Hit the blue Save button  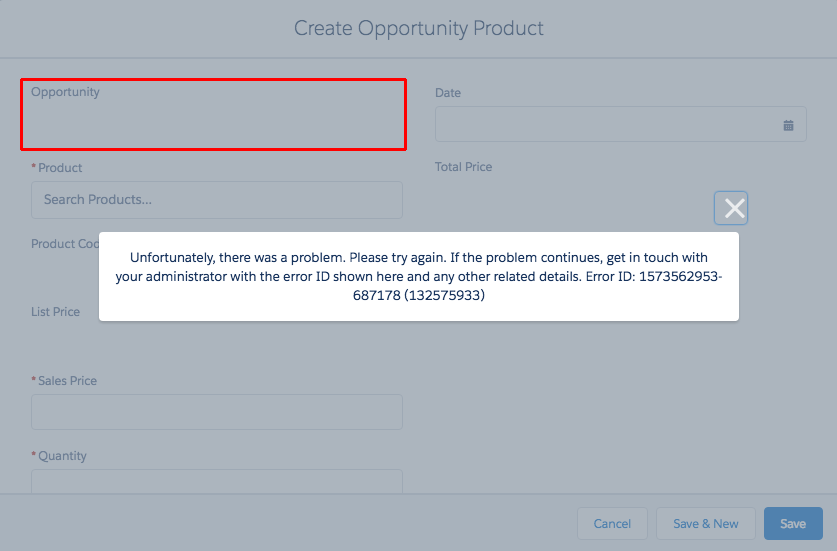(x=793, y=524)
